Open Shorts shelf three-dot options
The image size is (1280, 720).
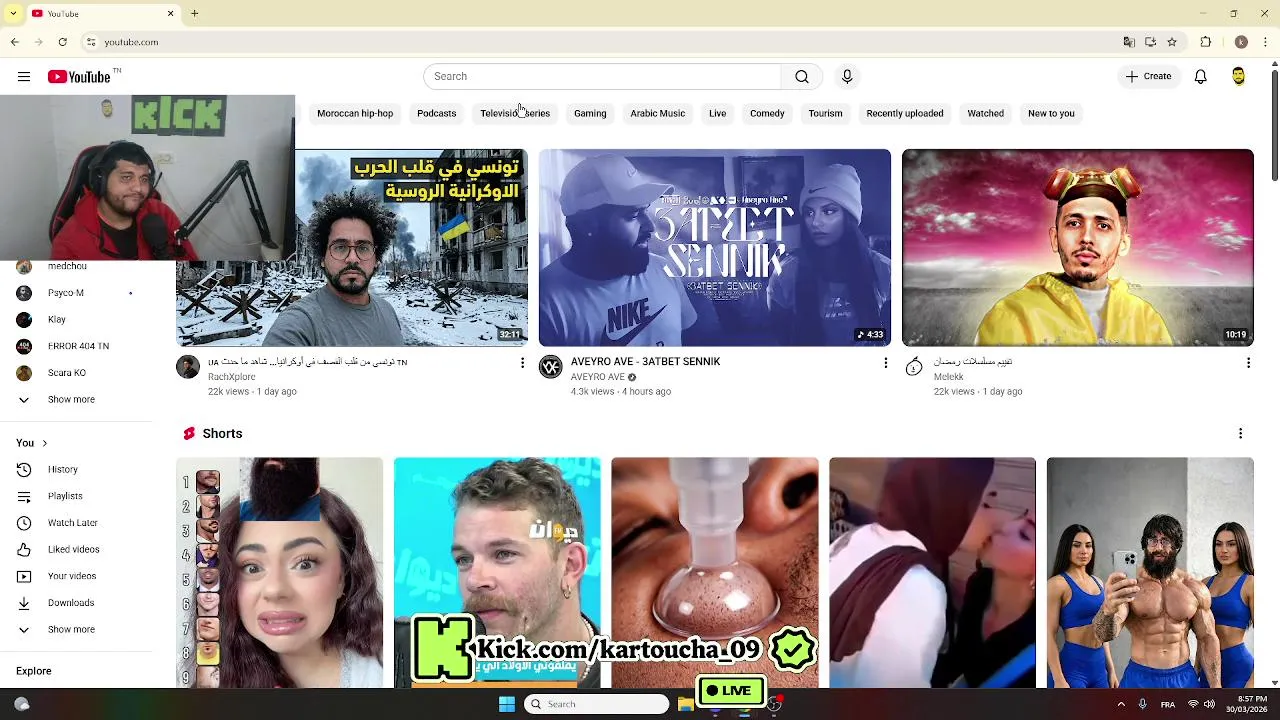pyautogui.click(x=1240, y=434)
